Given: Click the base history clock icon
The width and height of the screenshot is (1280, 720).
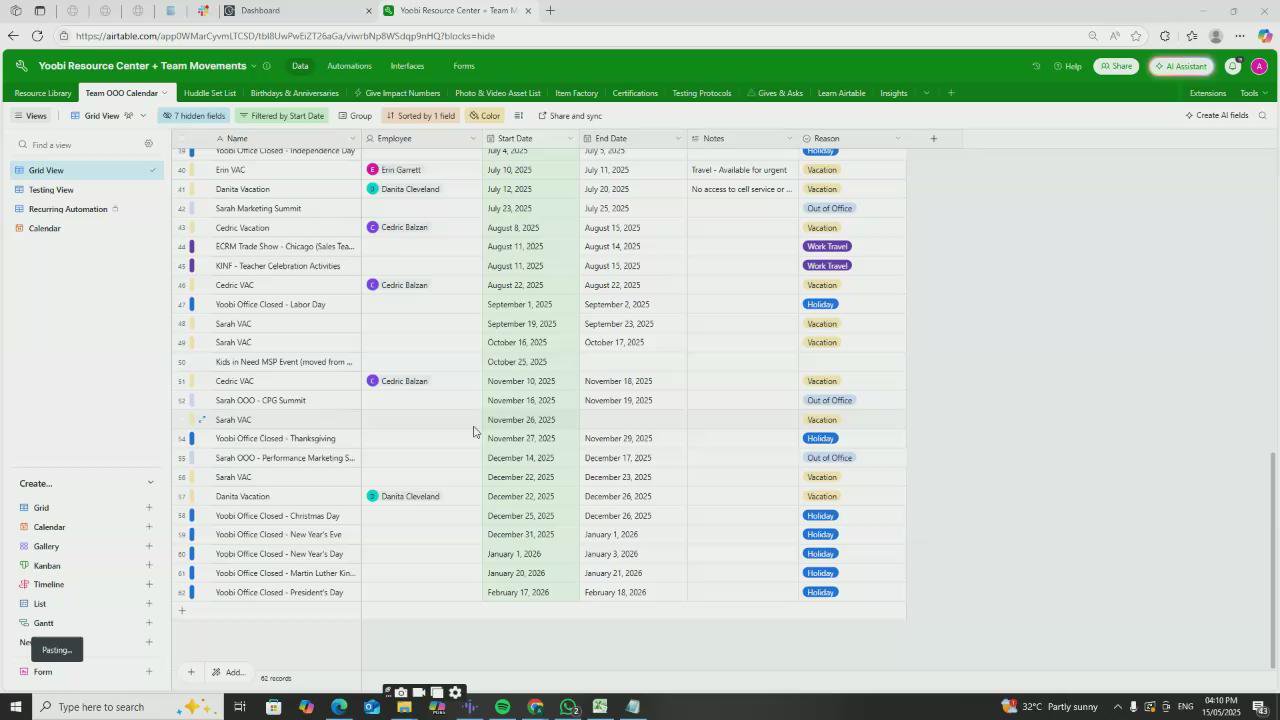Looking at the screenshot, I should point(1036,66).
